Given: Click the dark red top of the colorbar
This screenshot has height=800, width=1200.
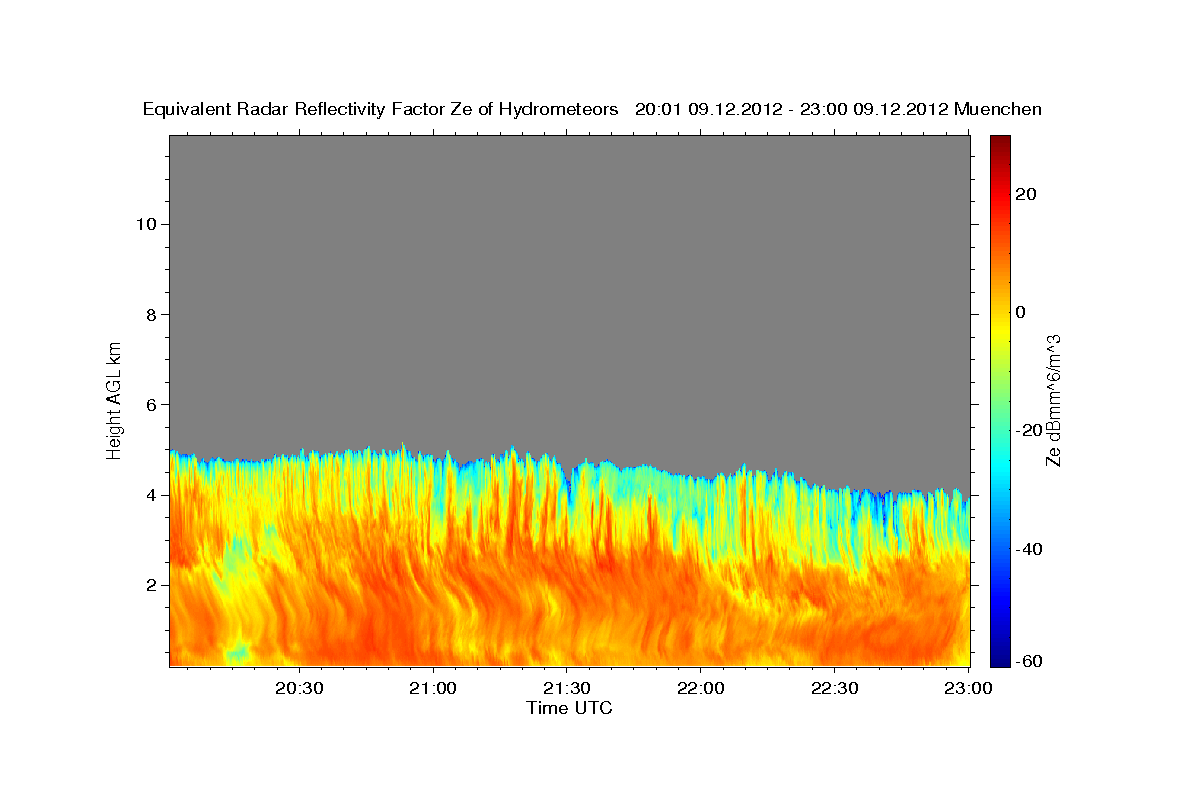Looking at the screenshot, I should 1000,143.
